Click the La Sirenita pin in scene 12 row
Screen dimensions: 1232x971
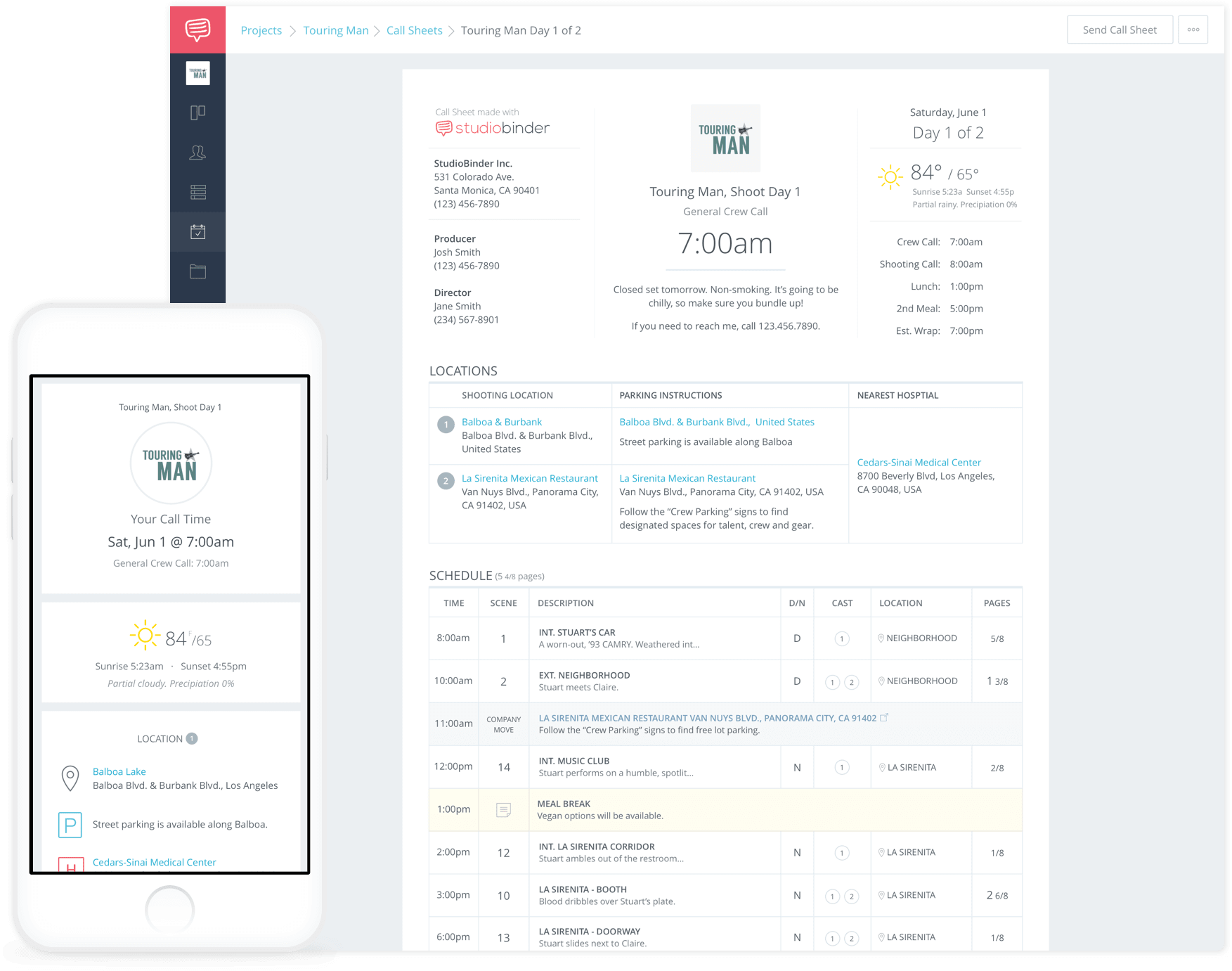click(881, 852)
